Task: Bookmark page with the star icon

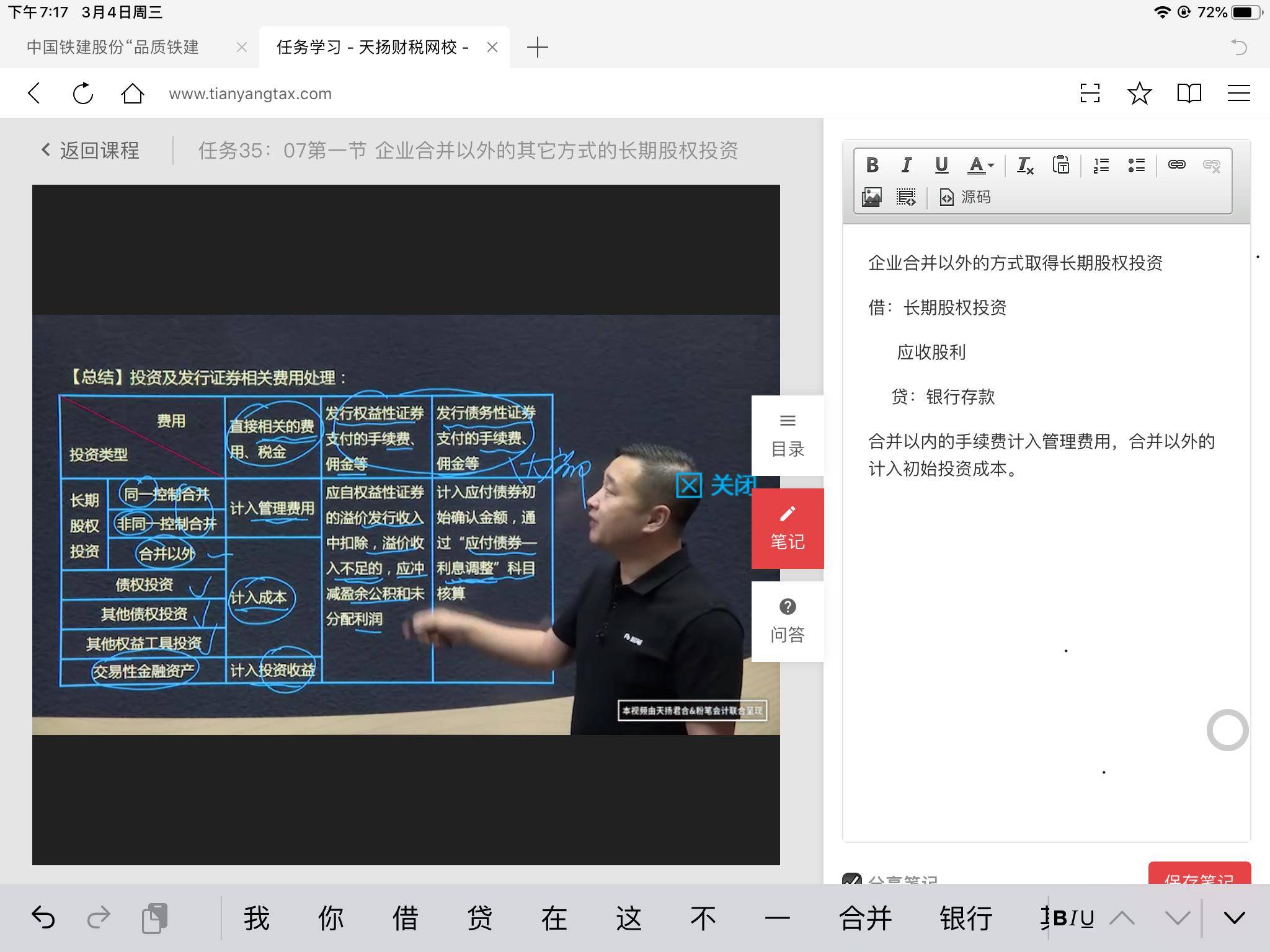Action: click(1139, 94)
